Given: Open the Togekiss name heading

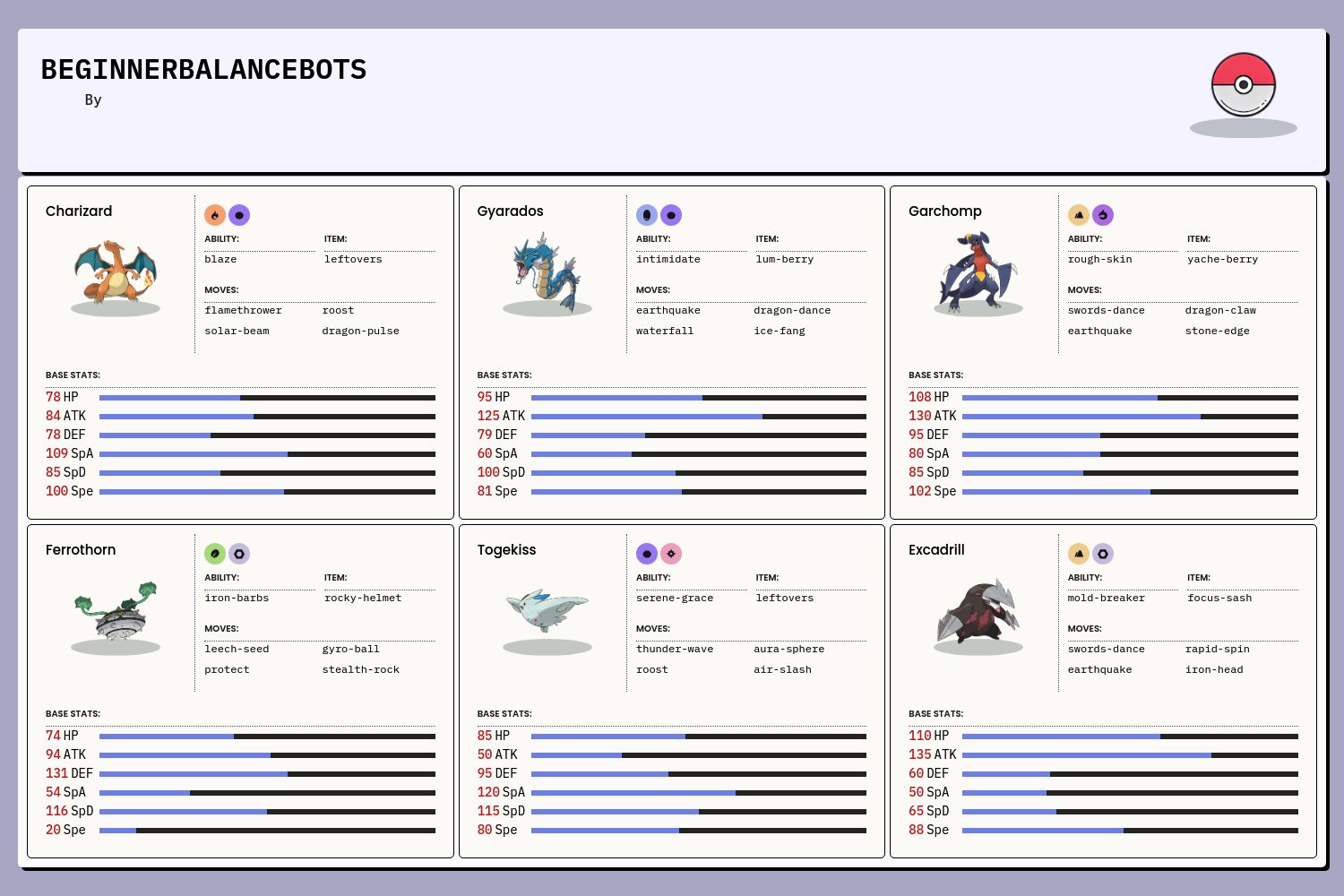Looking at the screenshot, I should pos(506,550).
